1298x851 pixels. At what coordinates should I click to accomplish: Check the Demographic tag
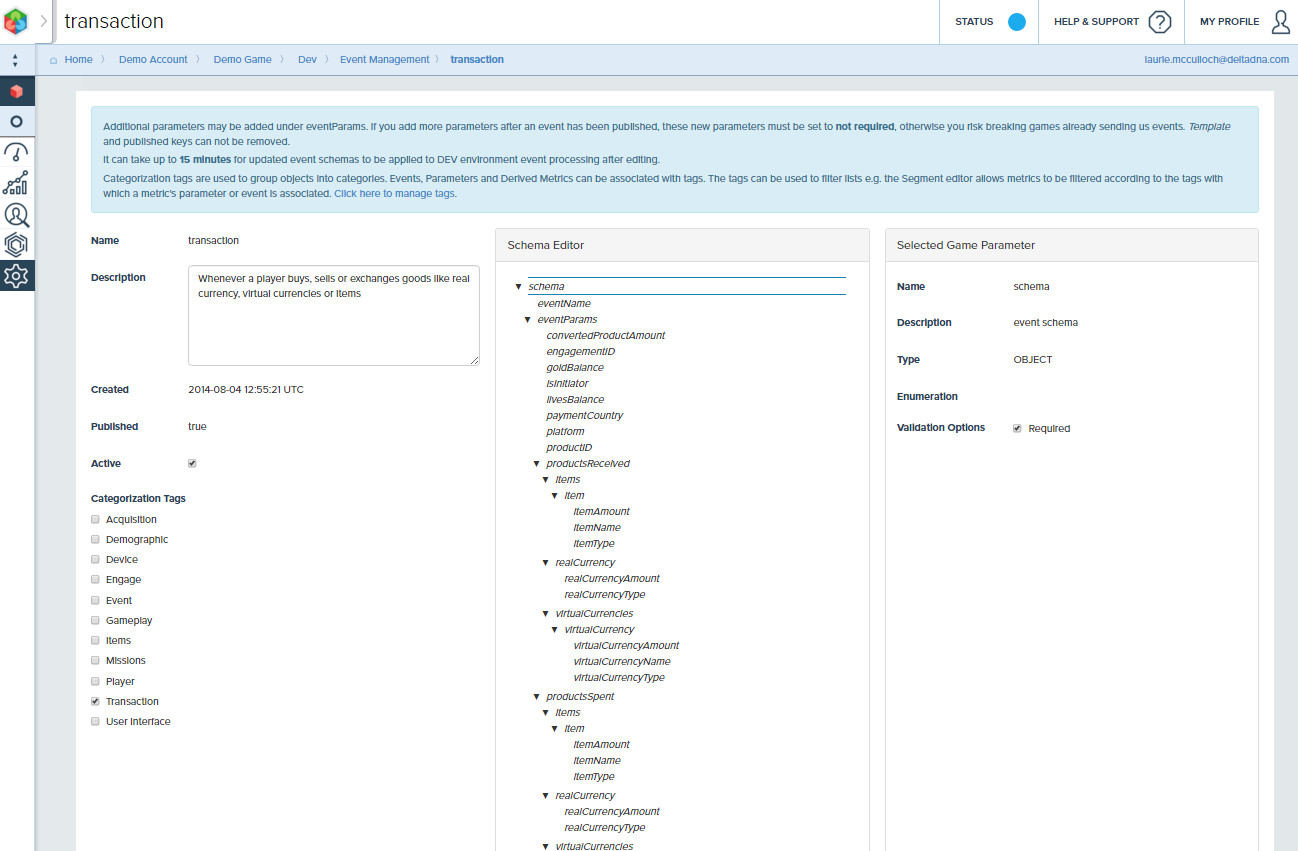[95, 540]
